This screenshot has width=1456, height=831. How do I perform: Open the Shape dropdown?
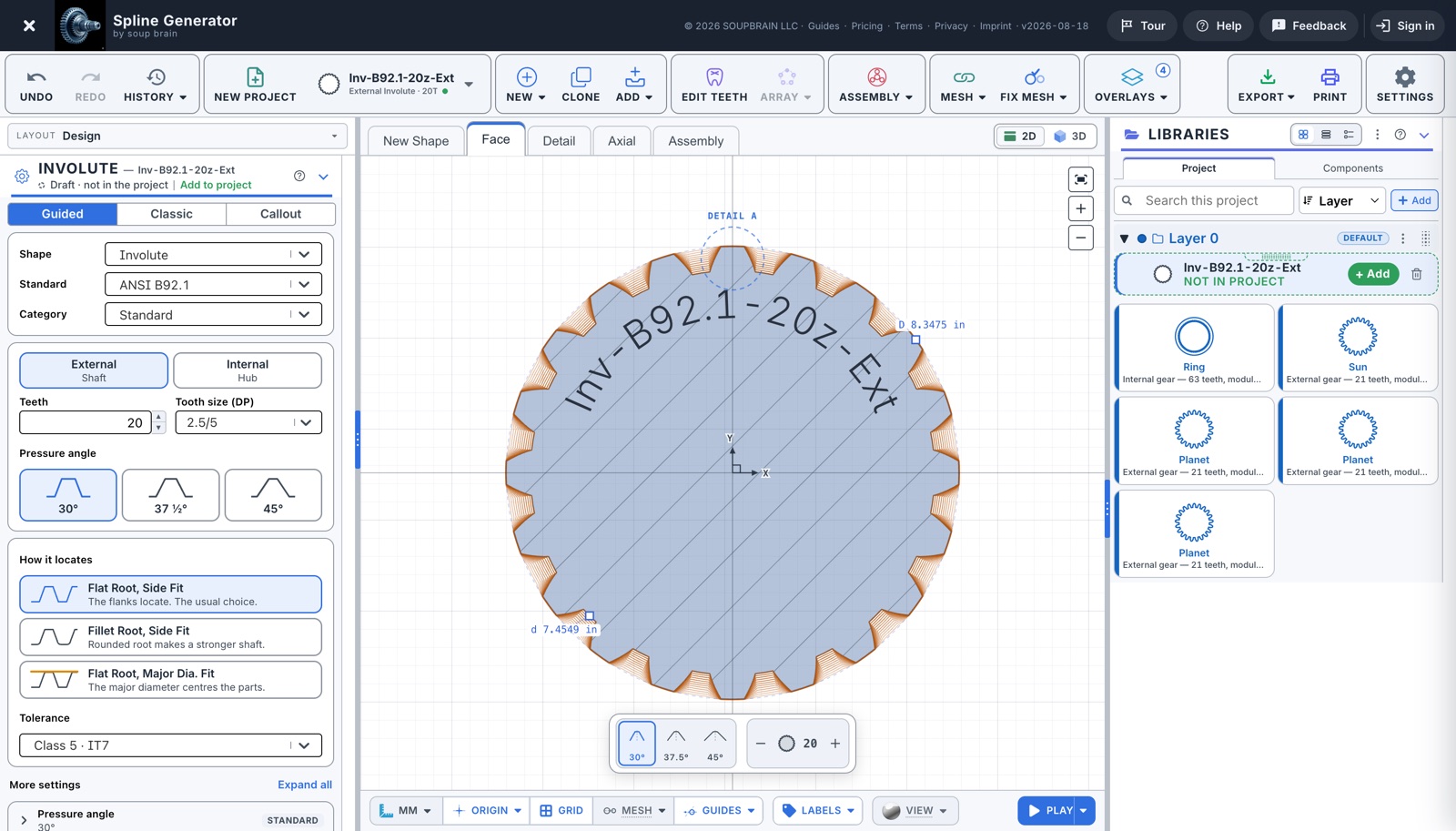[214, 255]
